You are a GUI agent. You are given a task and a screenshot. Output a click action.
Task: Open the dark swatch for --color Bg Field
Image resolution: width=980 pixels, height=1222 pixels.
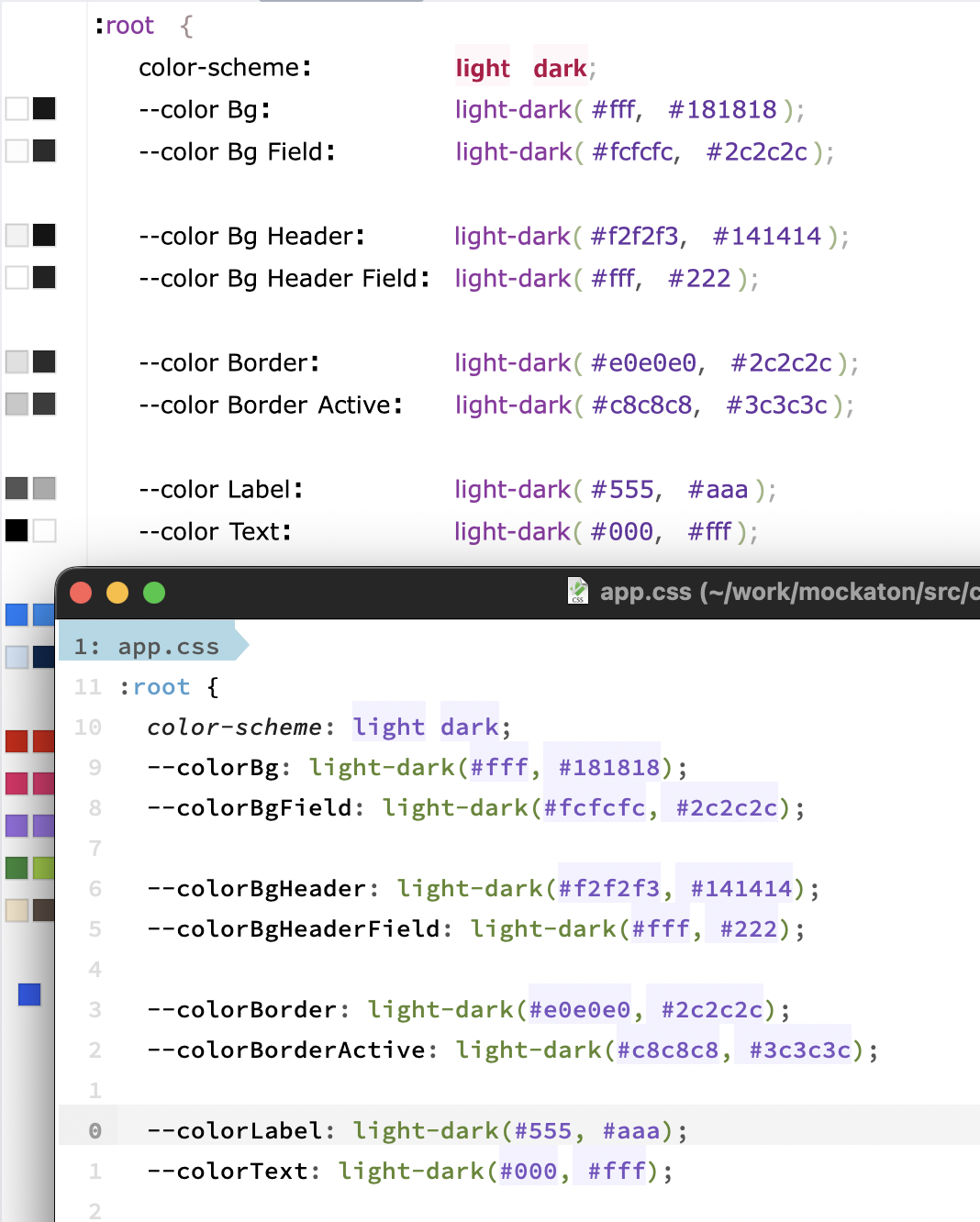[44, 150]
